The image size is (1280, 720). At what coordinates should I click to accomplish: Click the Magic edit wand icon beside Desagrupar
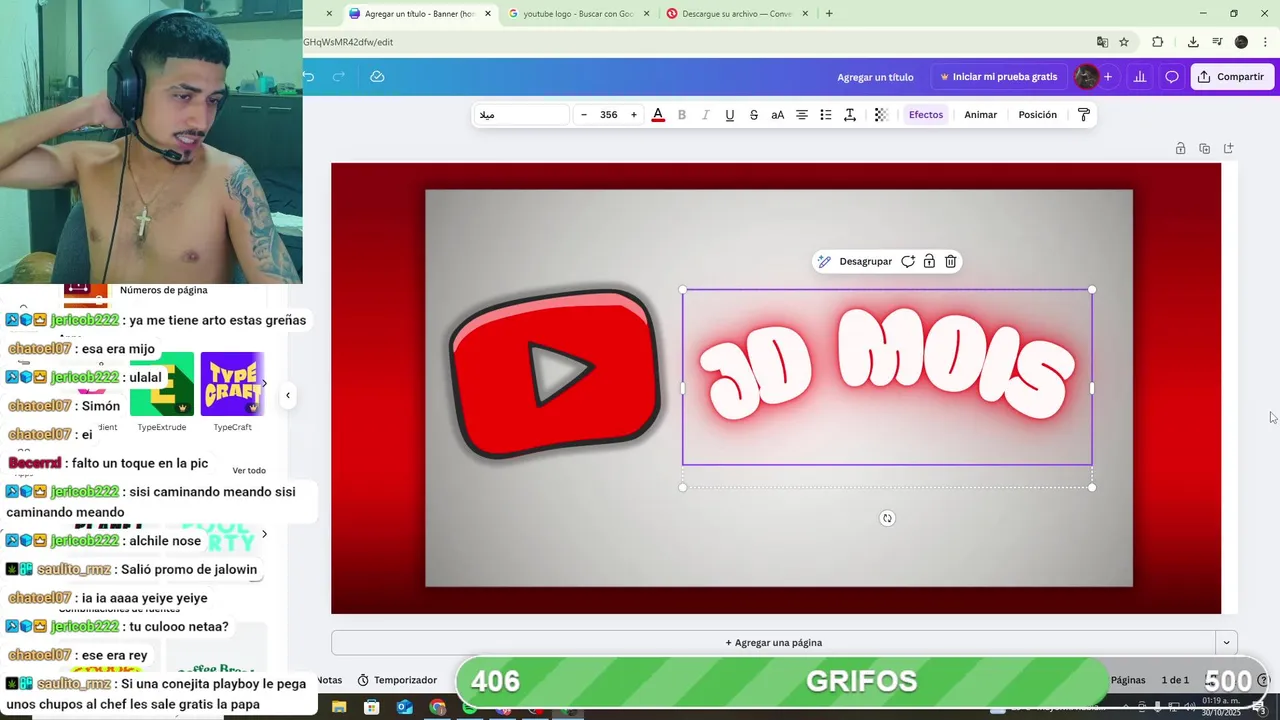coord(824,261)
